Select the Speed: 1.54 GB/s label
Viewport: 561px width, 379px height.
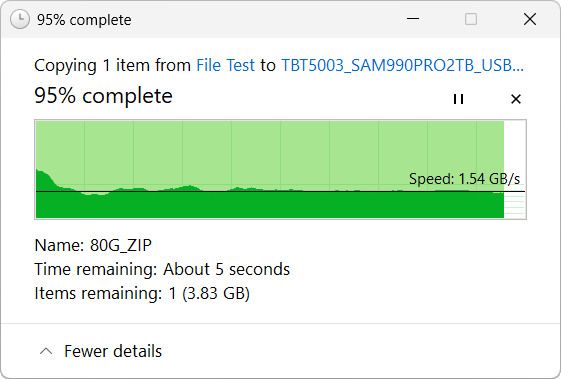(464, 179)
